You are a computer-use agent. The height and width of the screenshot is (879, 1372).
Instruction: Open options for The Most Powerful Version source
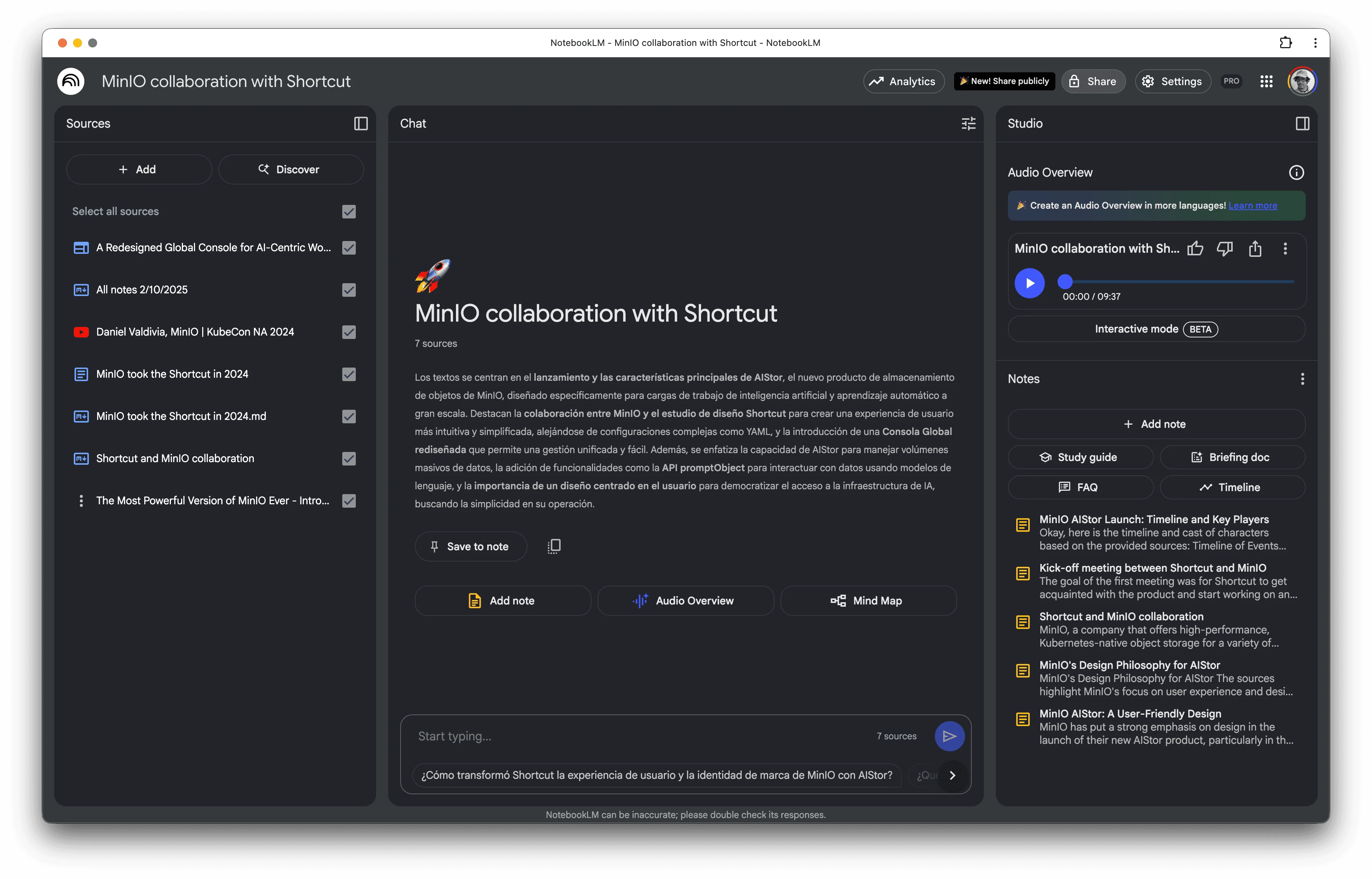(x=81, y=501)
